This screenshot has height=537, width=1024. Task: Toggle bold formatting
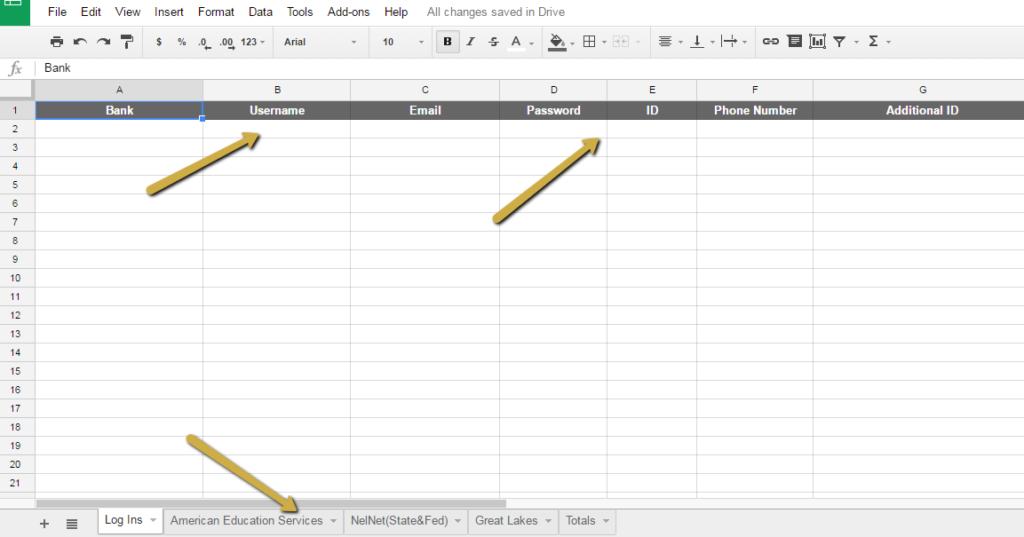coord(447,42)
